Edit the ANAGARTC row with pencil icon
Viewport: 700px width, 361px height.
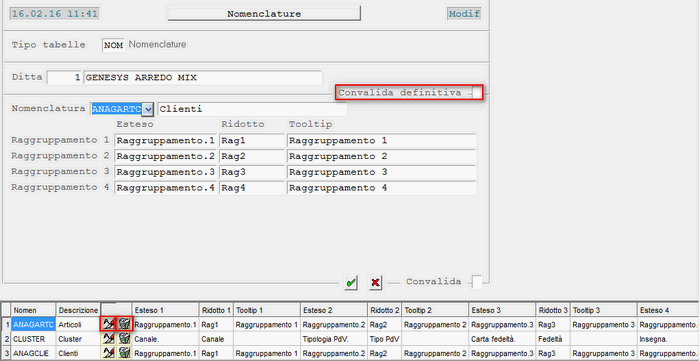click(x=108, y=324)
